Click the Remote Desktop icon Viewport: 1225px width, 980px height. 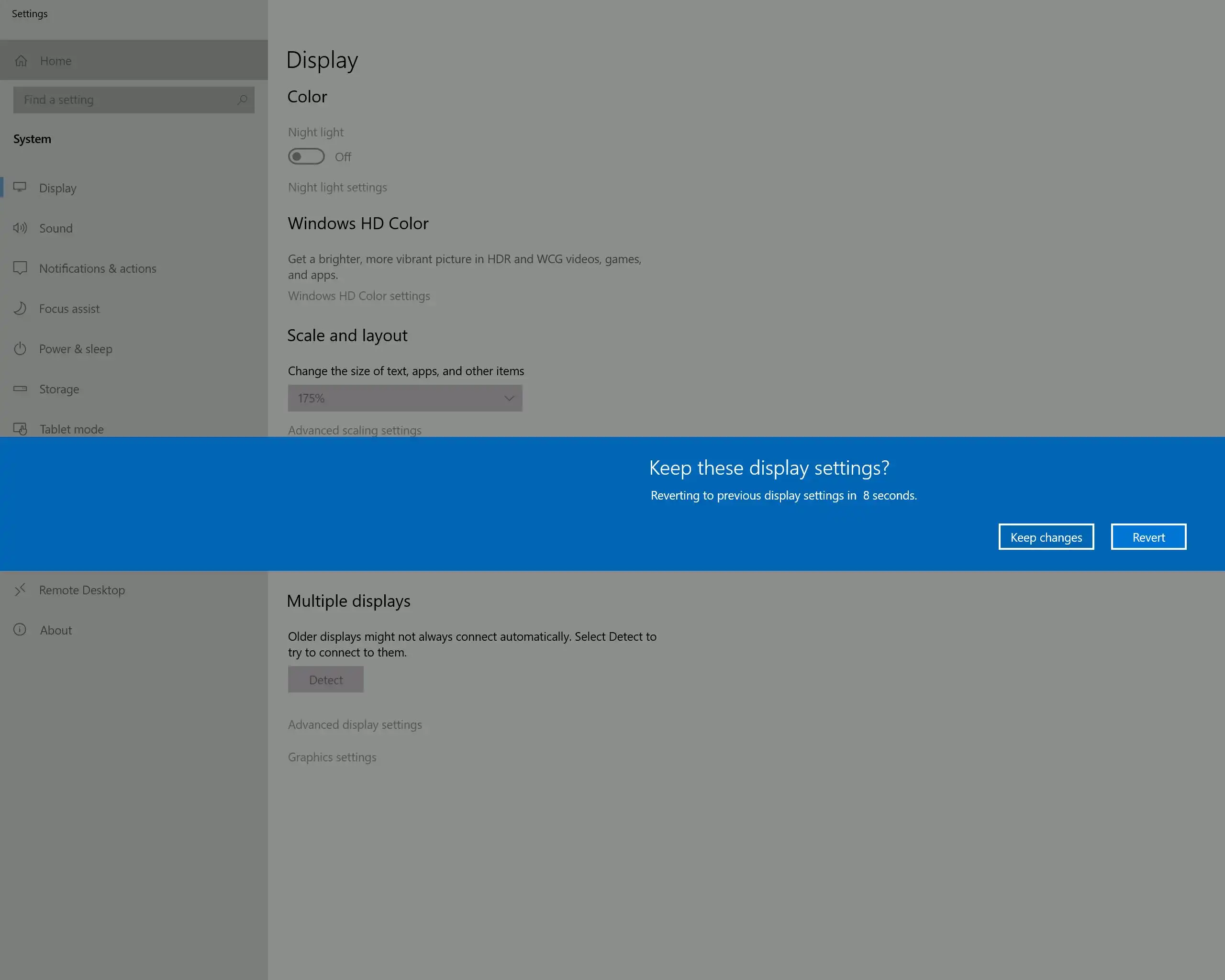coord(20,590)
